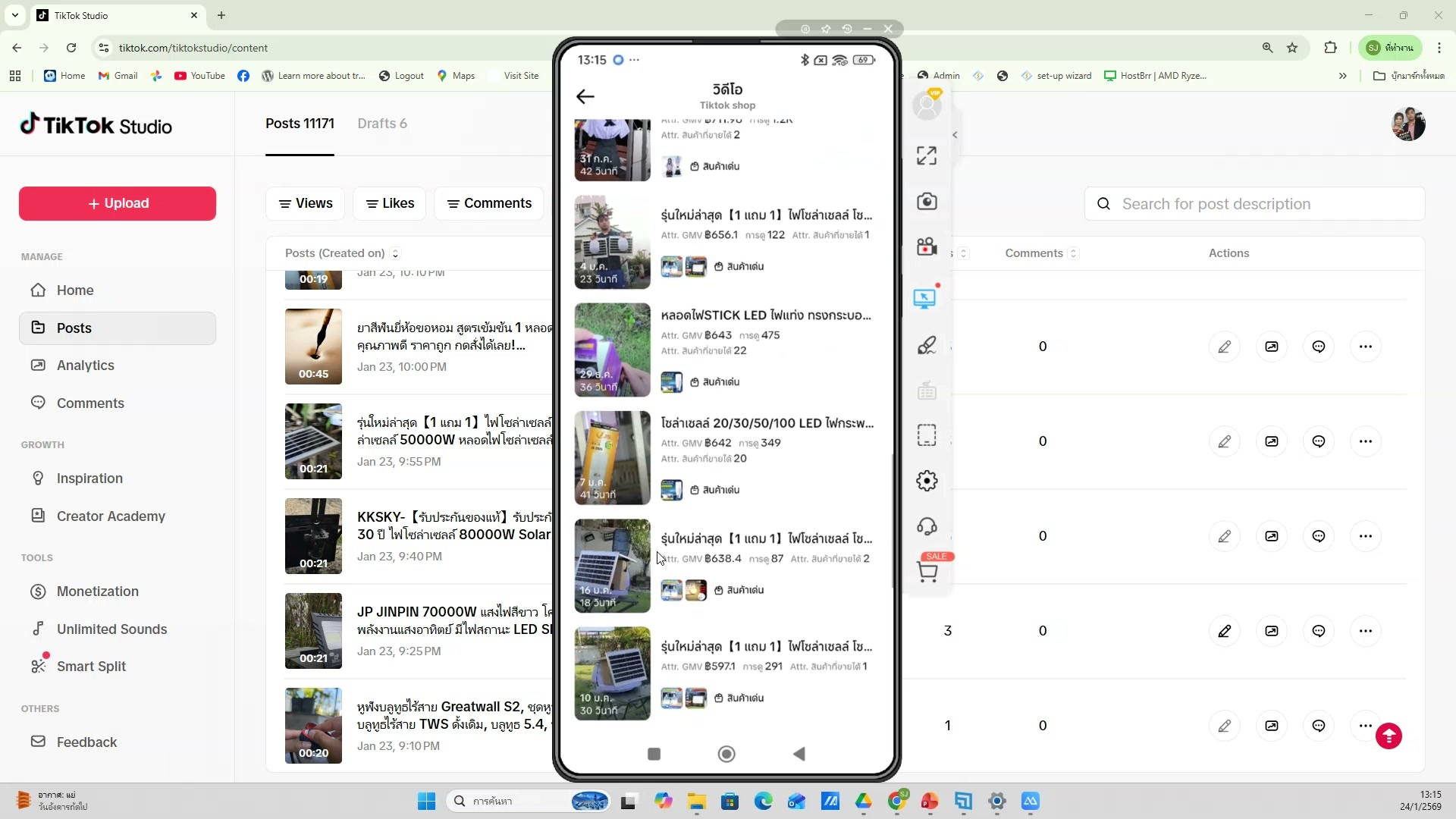Open the mirroring settings gear
Screen dimensions: 1456x819
point(927,480)
